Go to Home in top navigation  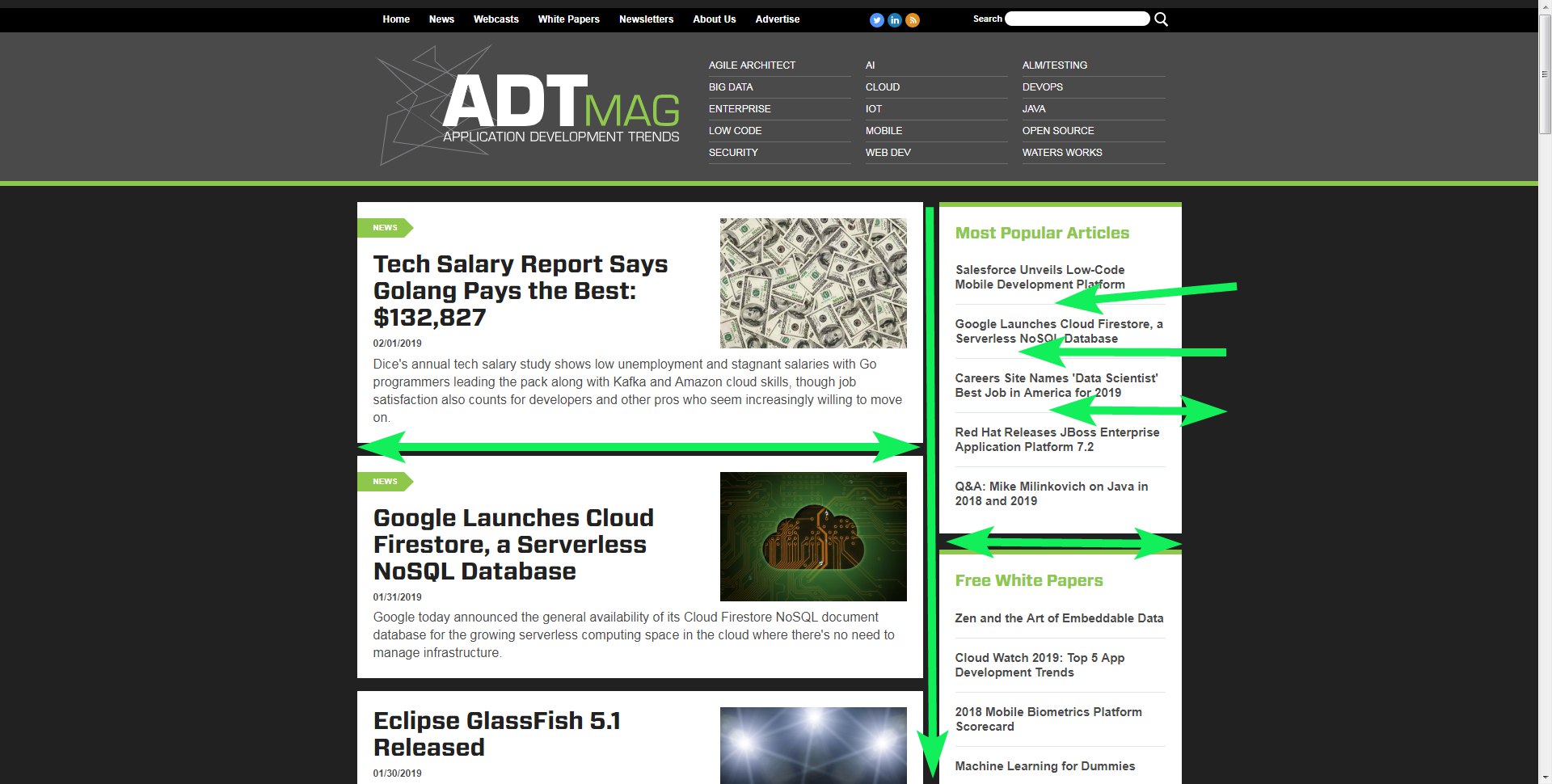(x=396, y=19)
